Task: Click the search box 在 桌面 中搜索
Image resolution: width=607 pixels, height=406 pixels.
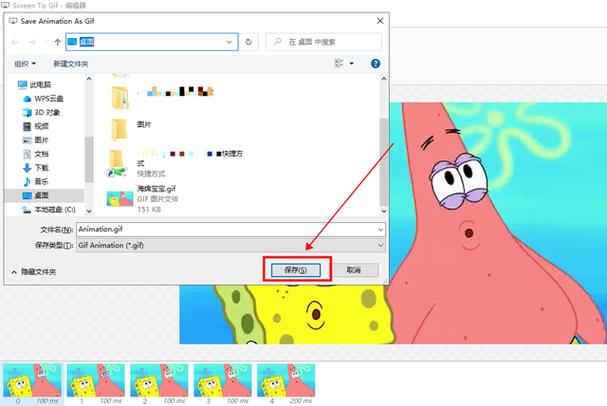Action: click(324, 42)
